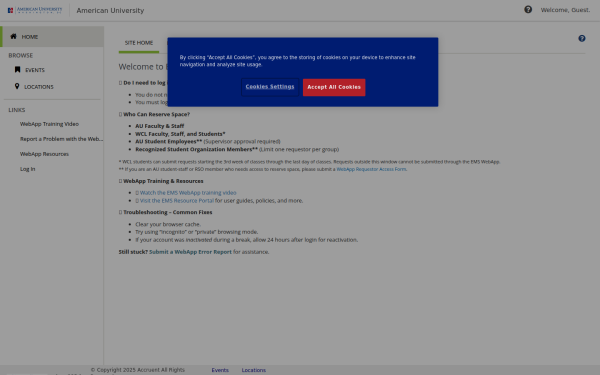Click the Events bookmark icon

(17, 70)
